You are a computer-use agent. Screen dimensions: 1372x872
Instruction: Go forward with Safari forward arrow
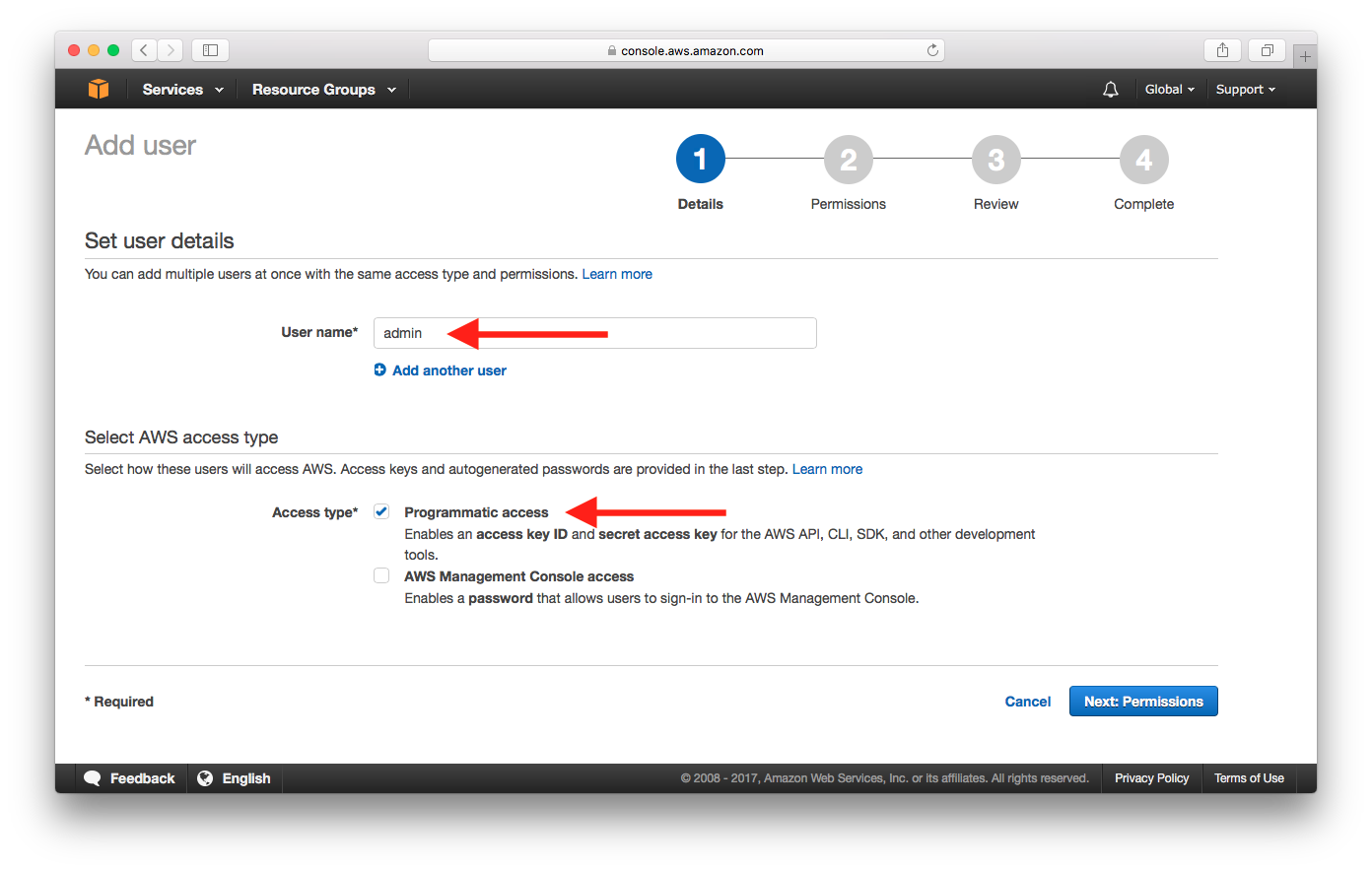pos(171,50)
